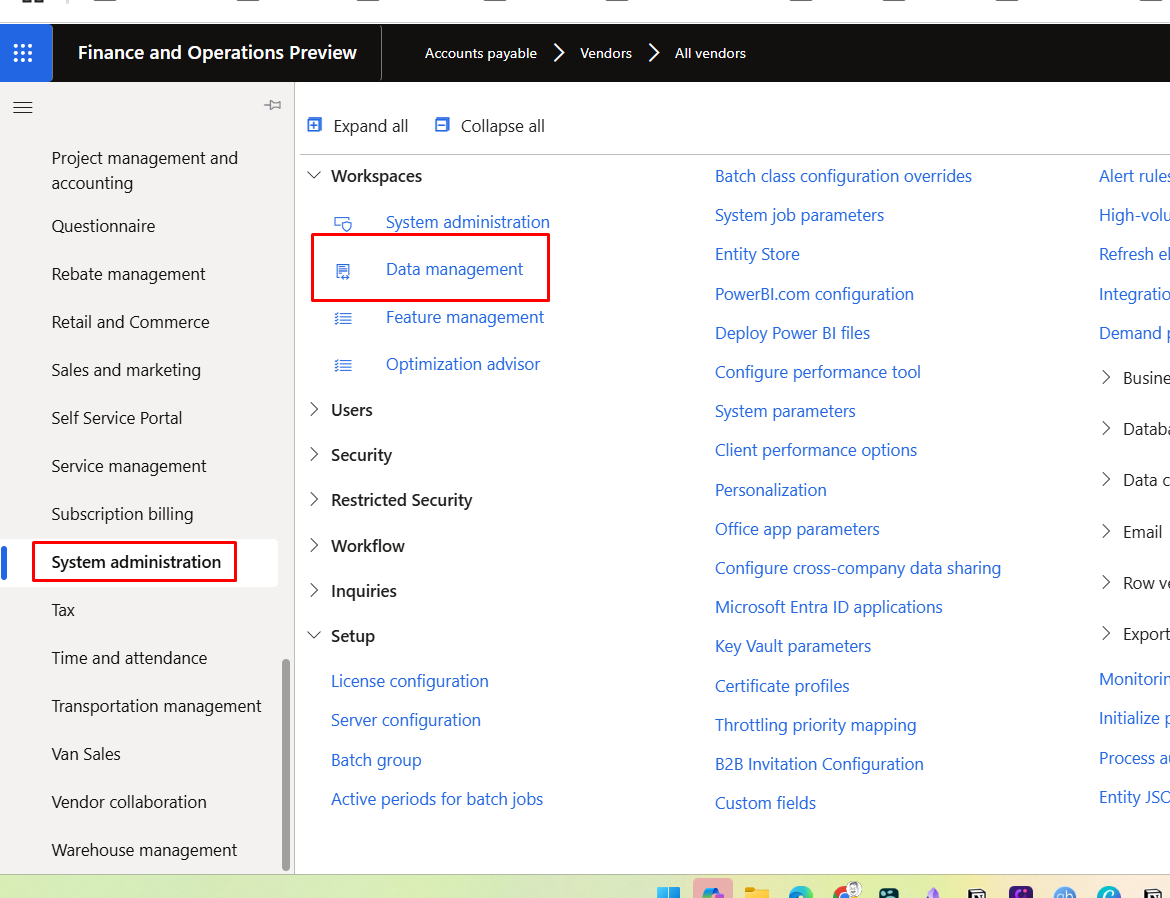
Task: Click the navigation pane vertical scrollbar
Action: pos(286,764)
